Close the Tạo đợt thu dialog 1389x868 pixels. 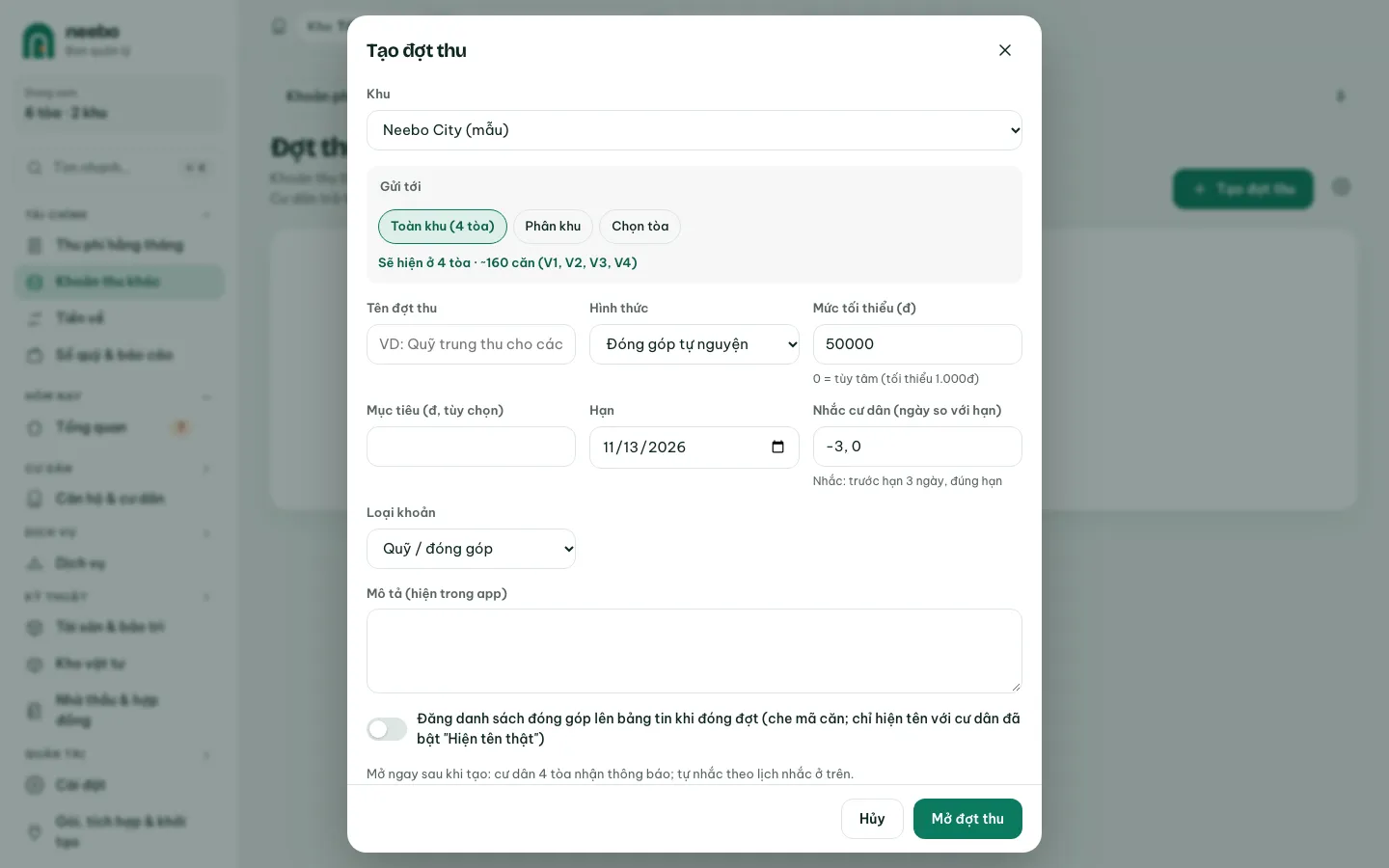coord(1004,50)
